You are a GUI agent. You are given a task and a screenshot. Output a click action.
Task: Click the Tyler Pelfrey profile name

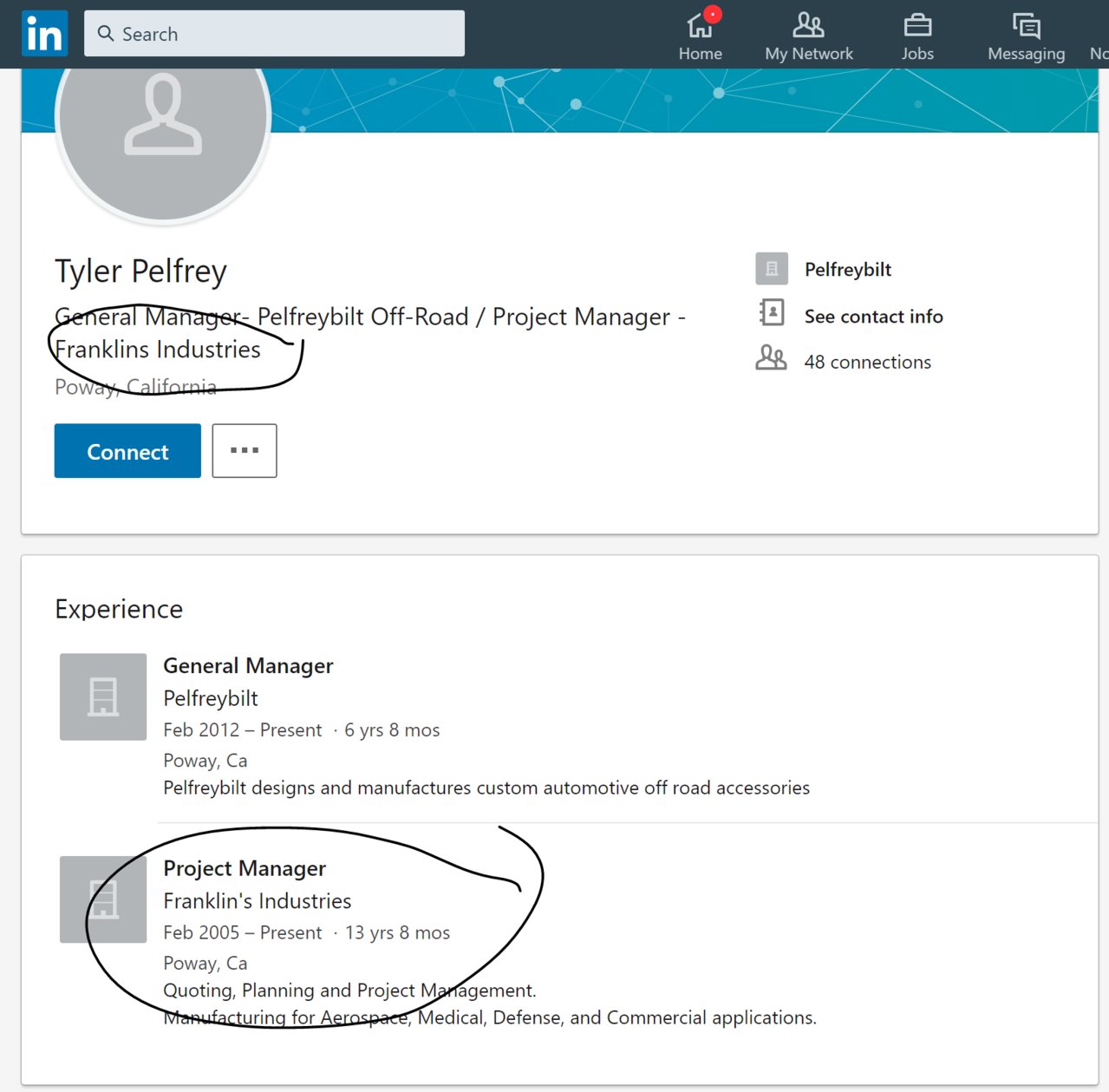140,271
